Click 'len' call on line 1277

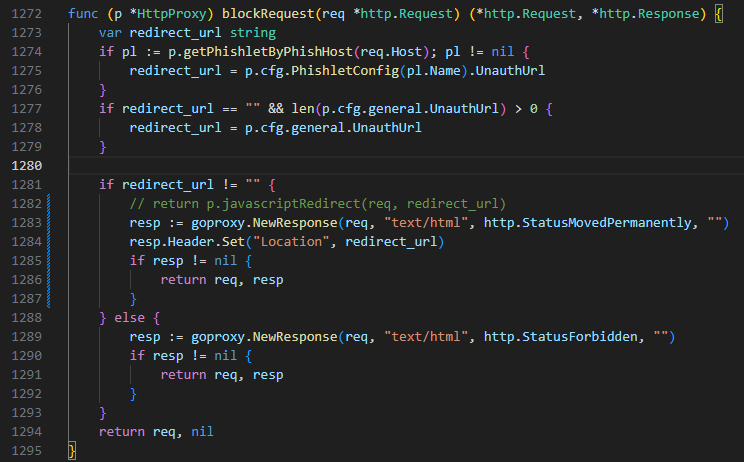pyautogui.click(x=303, y=109)
